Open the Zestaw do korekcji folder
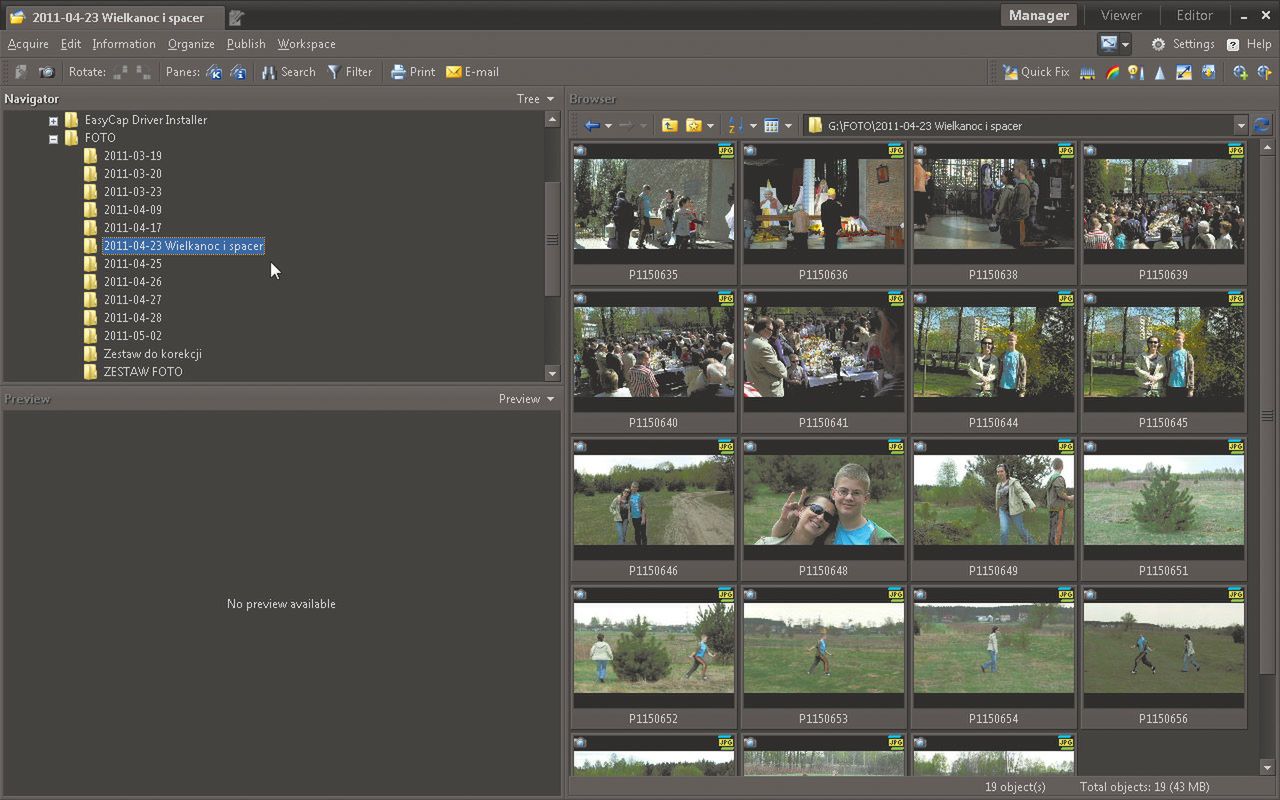 pyautogui.click(x=152, y=354)
